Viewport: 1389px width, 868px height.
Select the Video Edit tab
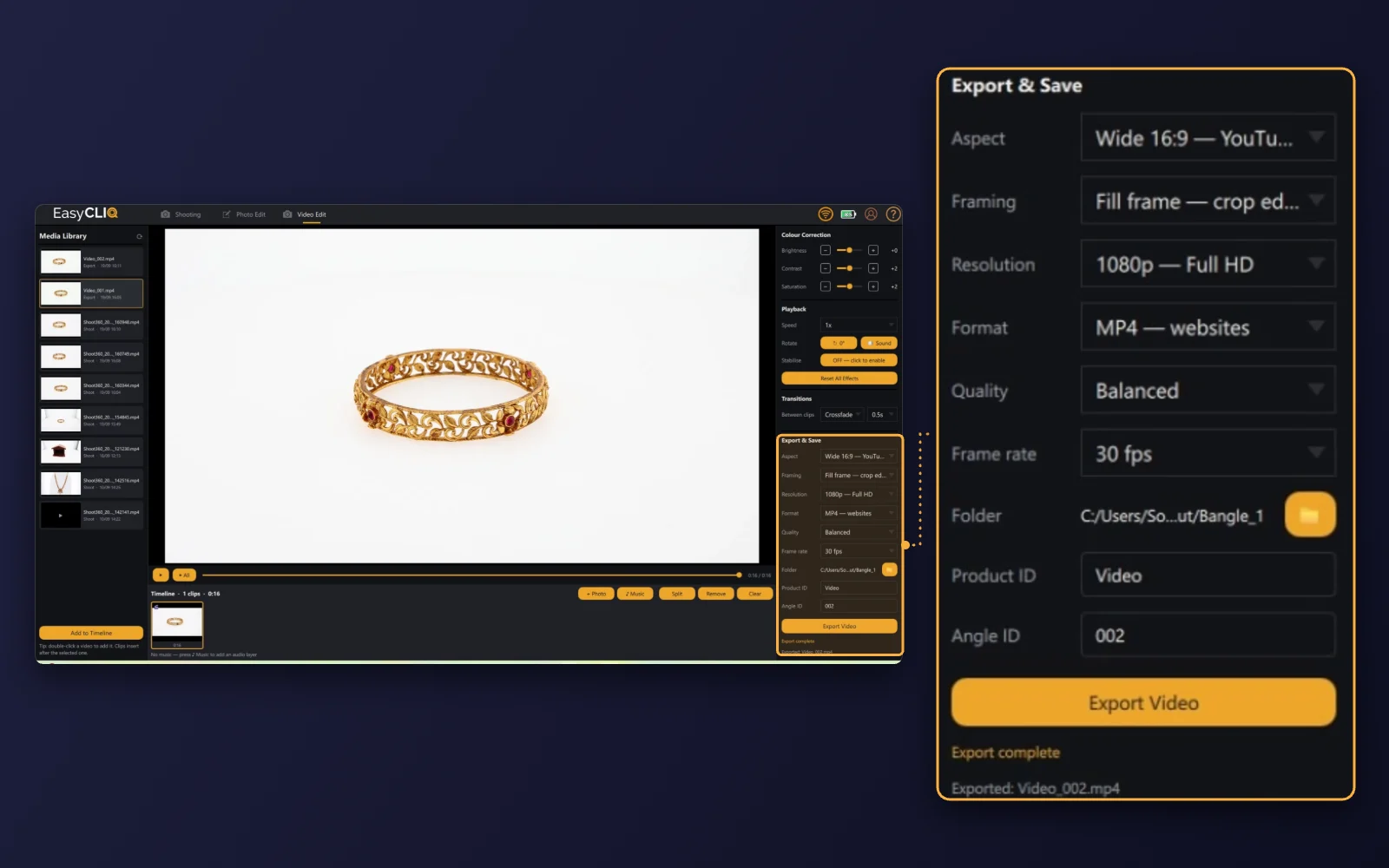(305, 214)
